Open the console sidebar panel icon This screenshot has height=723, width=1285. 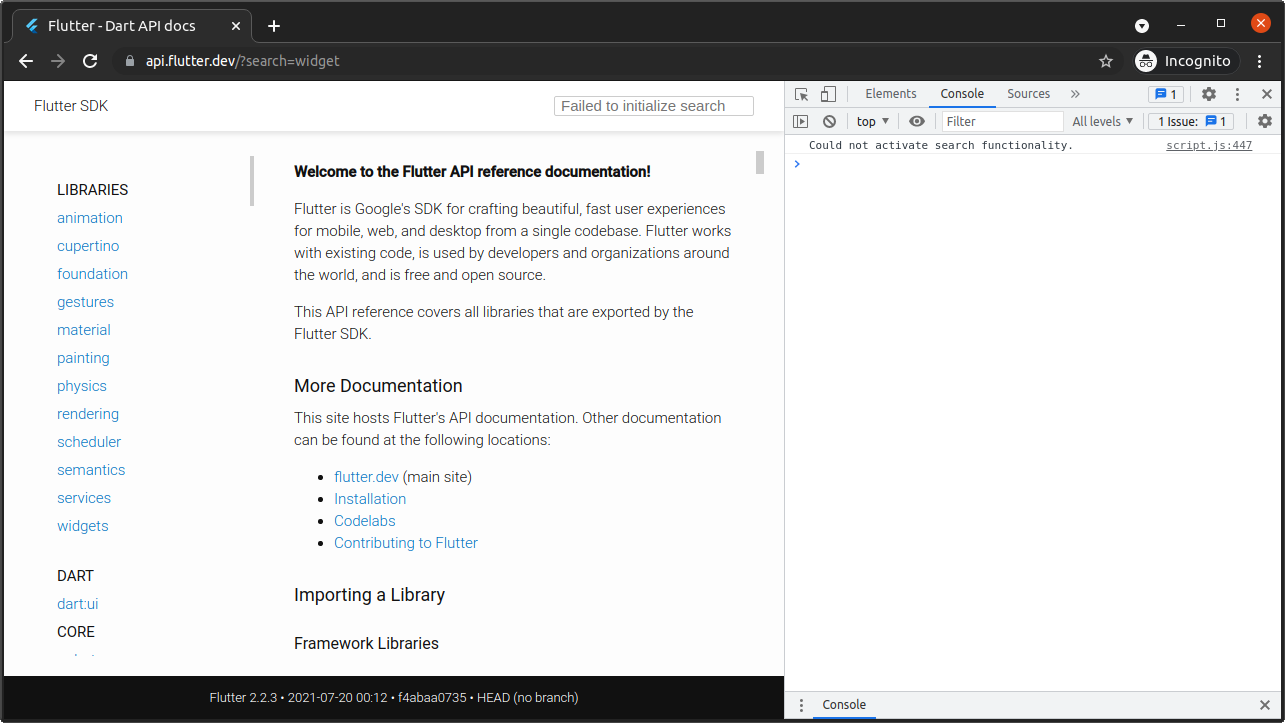click(801, 120)
